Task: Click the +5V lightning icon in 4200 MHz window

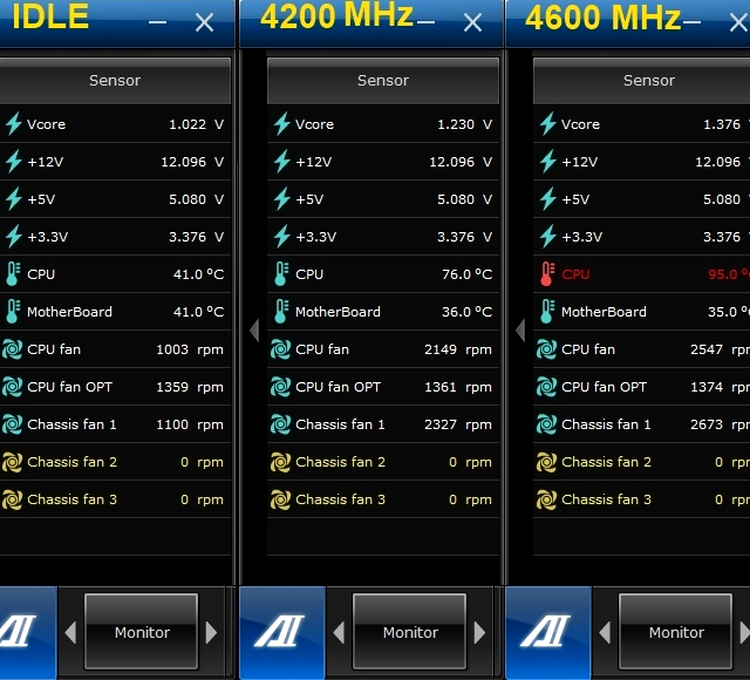Action: click(282, 199)
